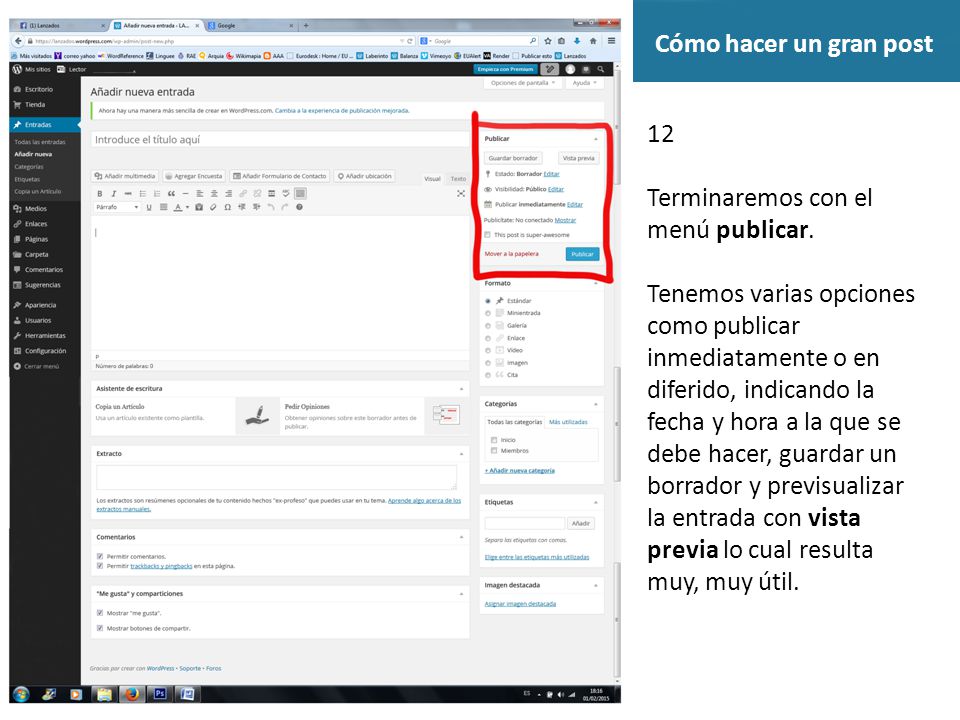
Task: Select the Minientrada post format
Action: [x=488, y=313]
